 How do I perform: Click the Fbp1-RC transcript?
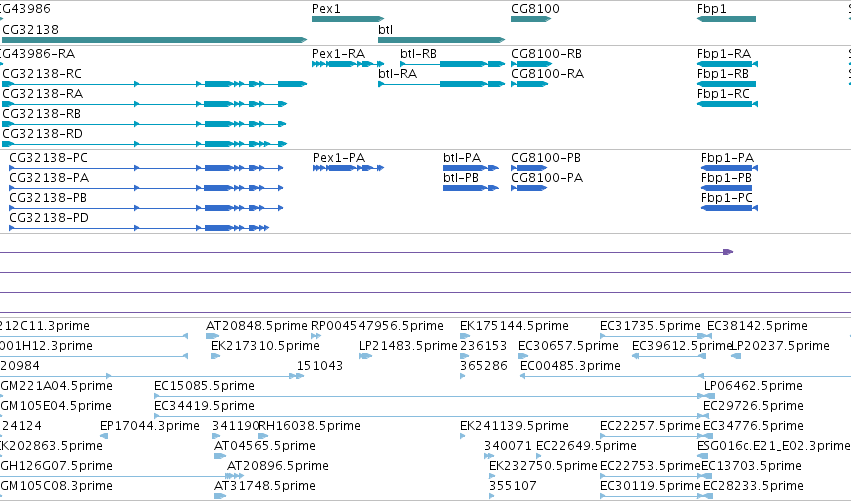727,104
